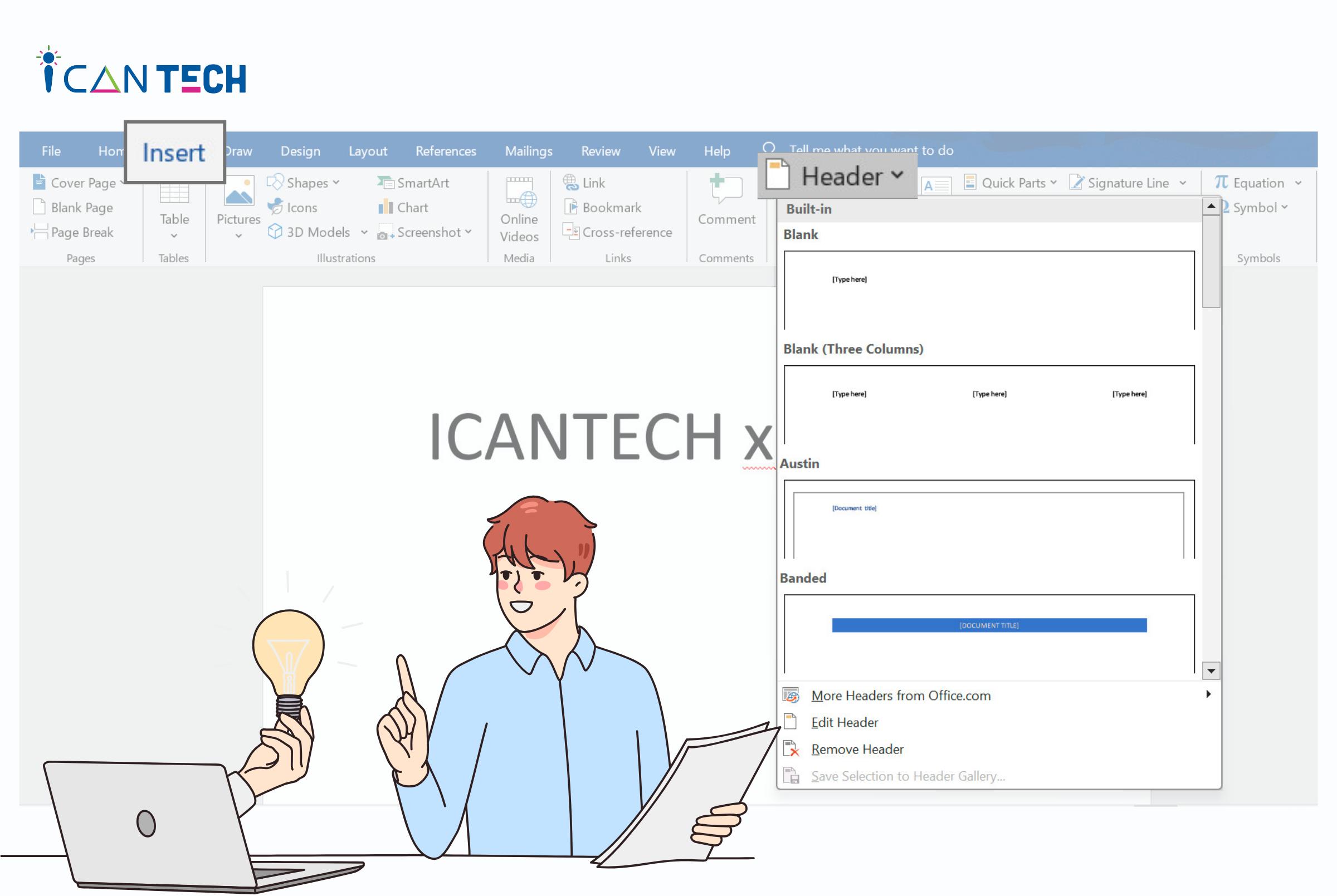Viewport: 1337px width, 896px height.
Task: Open the References tab
Action: [445, 151]
